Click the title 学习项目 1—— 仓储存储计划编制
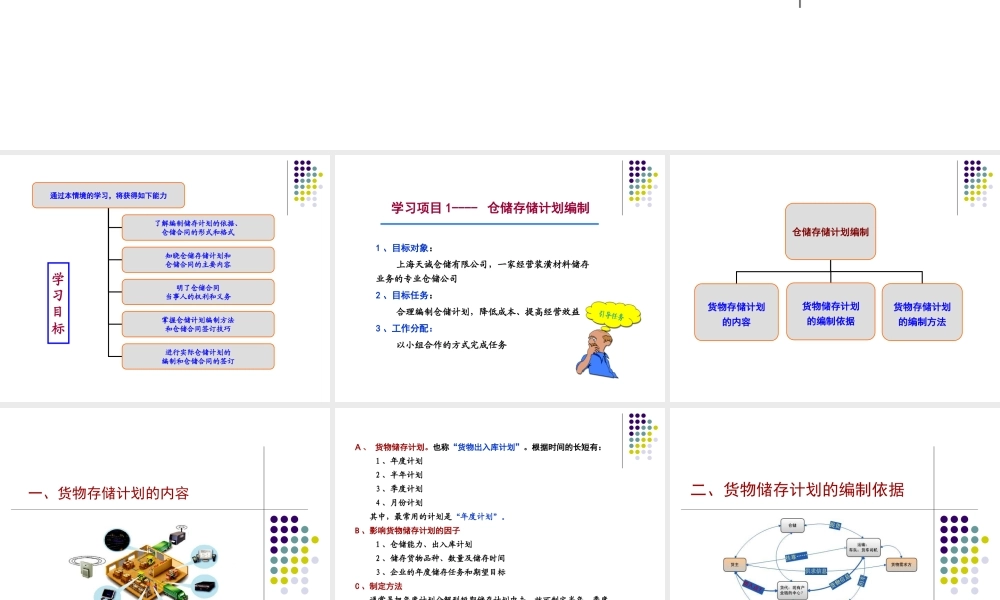This screenshot has width=1000, height=600. point(490,208)
